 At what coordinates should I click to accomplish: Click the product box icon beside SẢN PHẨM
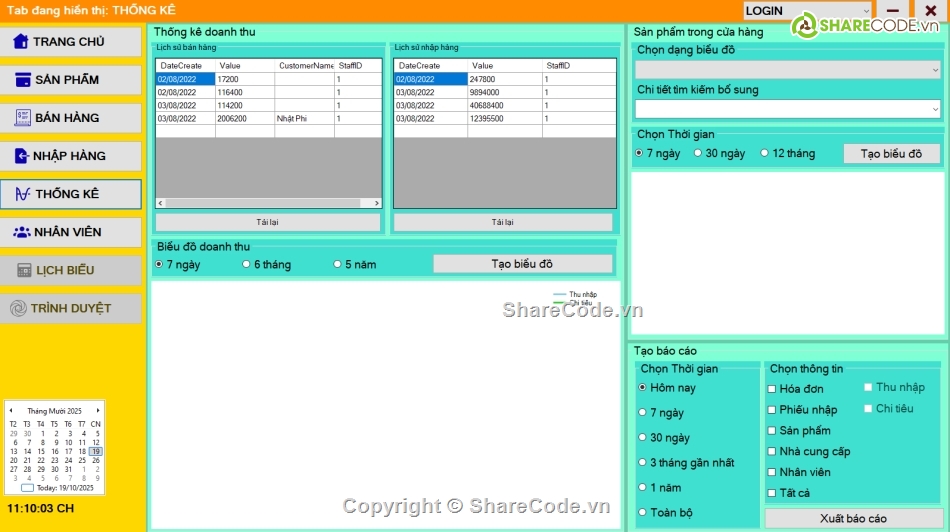pos(22,80)
